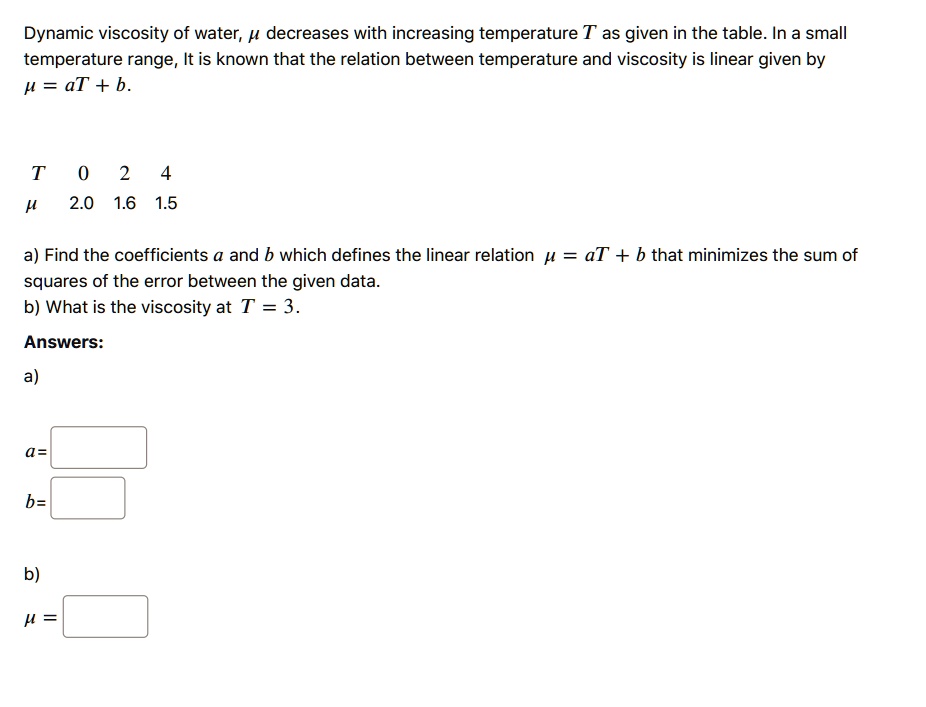Screen dimensions: 926x707
Task: Click the temperature value 4 in the table
Action: pos(165,173)
